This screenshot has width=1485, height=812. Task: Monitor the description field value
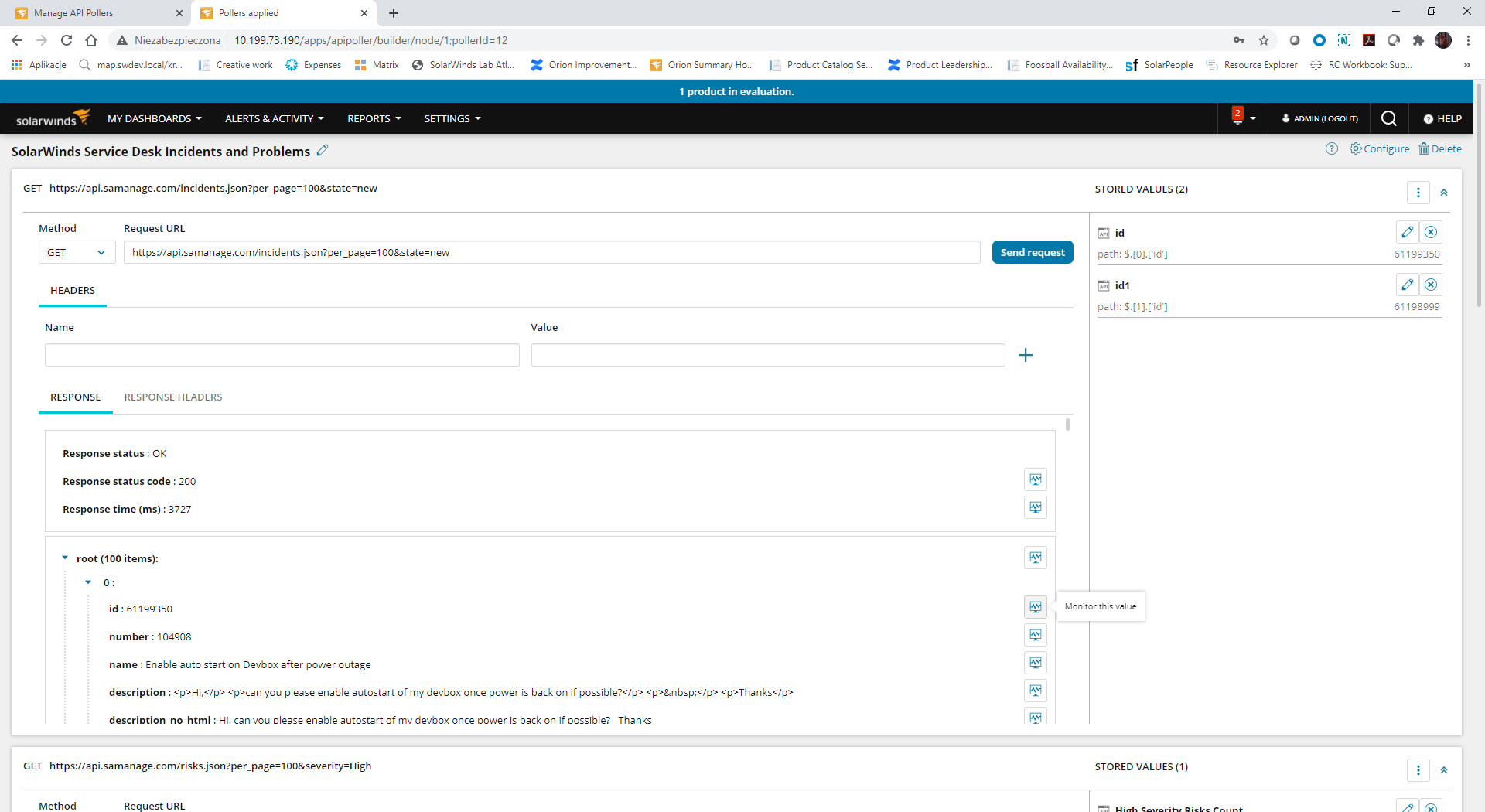[1036, 691]
